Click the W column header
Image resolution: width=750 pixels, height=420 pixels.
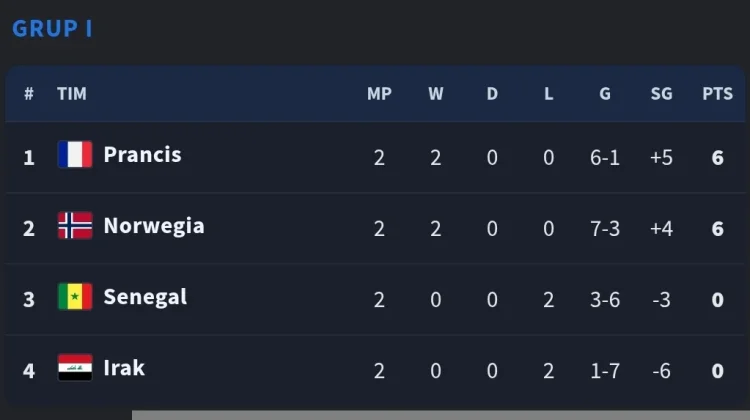coord(436,94)
